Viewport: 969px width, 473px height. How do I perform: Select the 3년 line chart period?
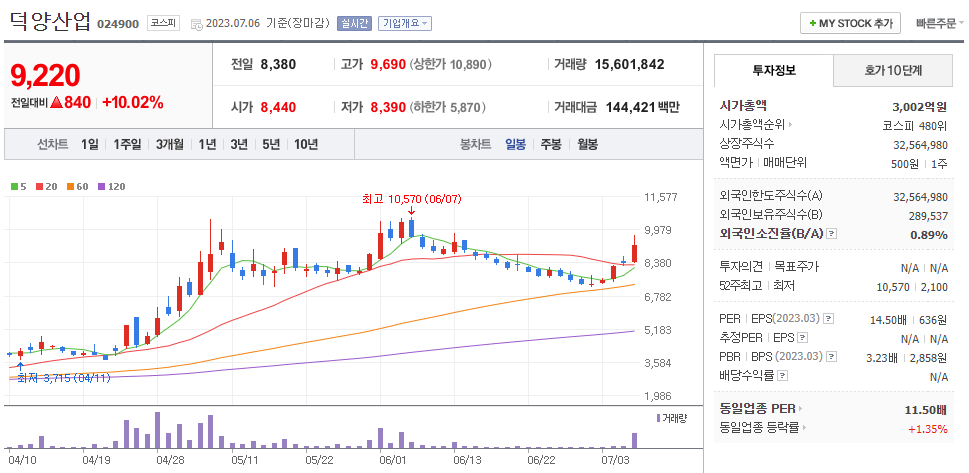coord(239,145)
